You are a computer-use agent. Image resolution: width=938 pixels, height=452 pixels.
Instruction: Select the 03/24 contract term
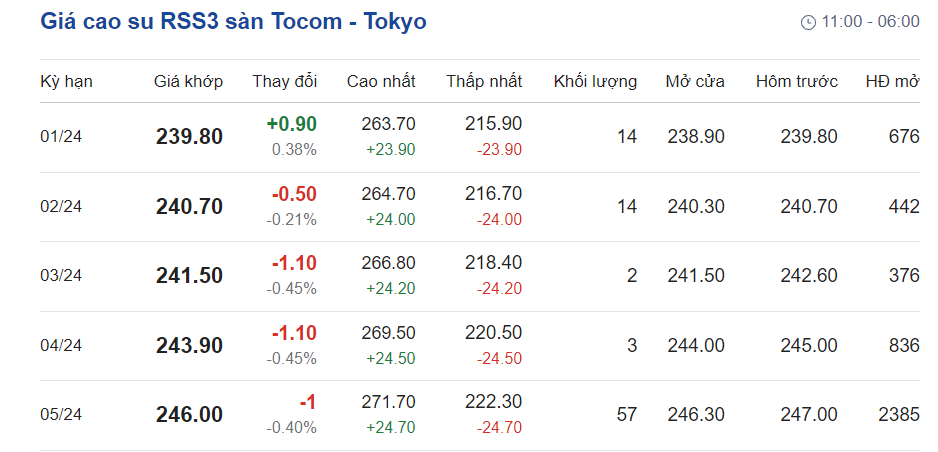61,276
